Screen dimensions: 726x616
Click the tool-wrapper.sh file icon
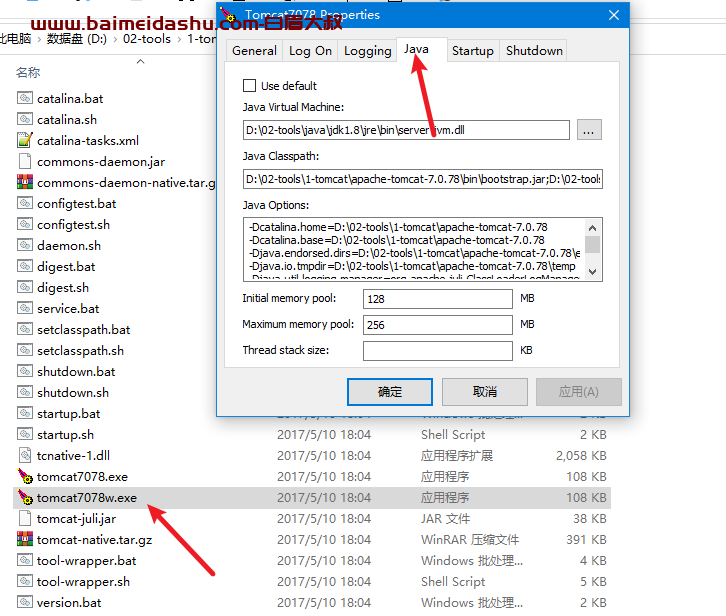point(25,581)
